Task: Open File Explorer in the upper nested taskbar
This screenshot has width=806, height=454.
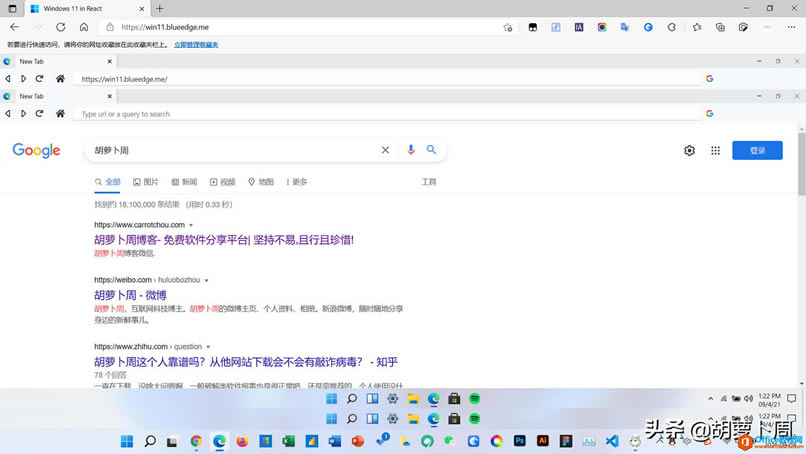Action: (413, 398)
